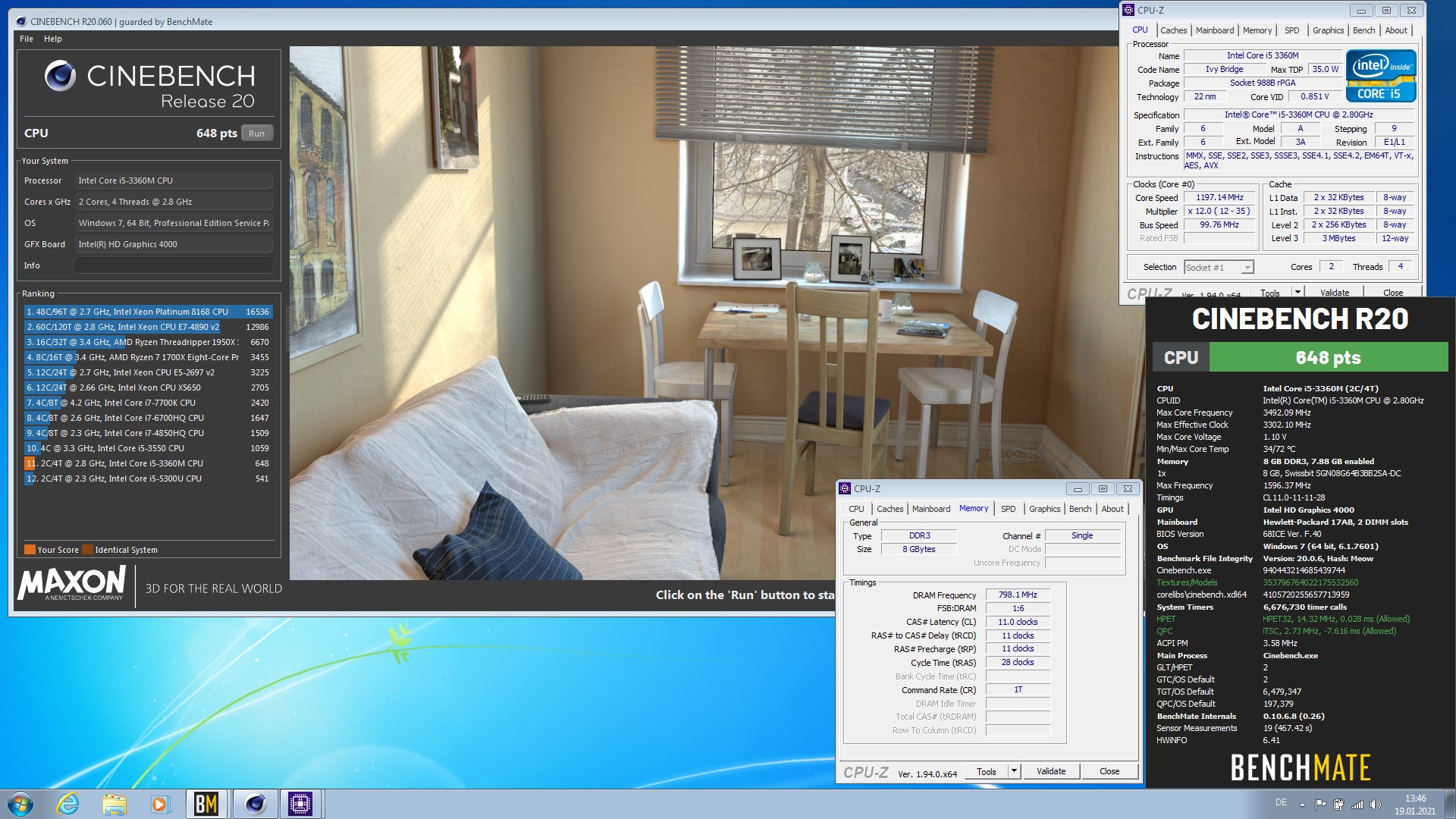Viewport: 1456px width, 819px height.
Task: Expand Tools dropdown arrow in top CPU-Z
Action: tap(1298, 292)
